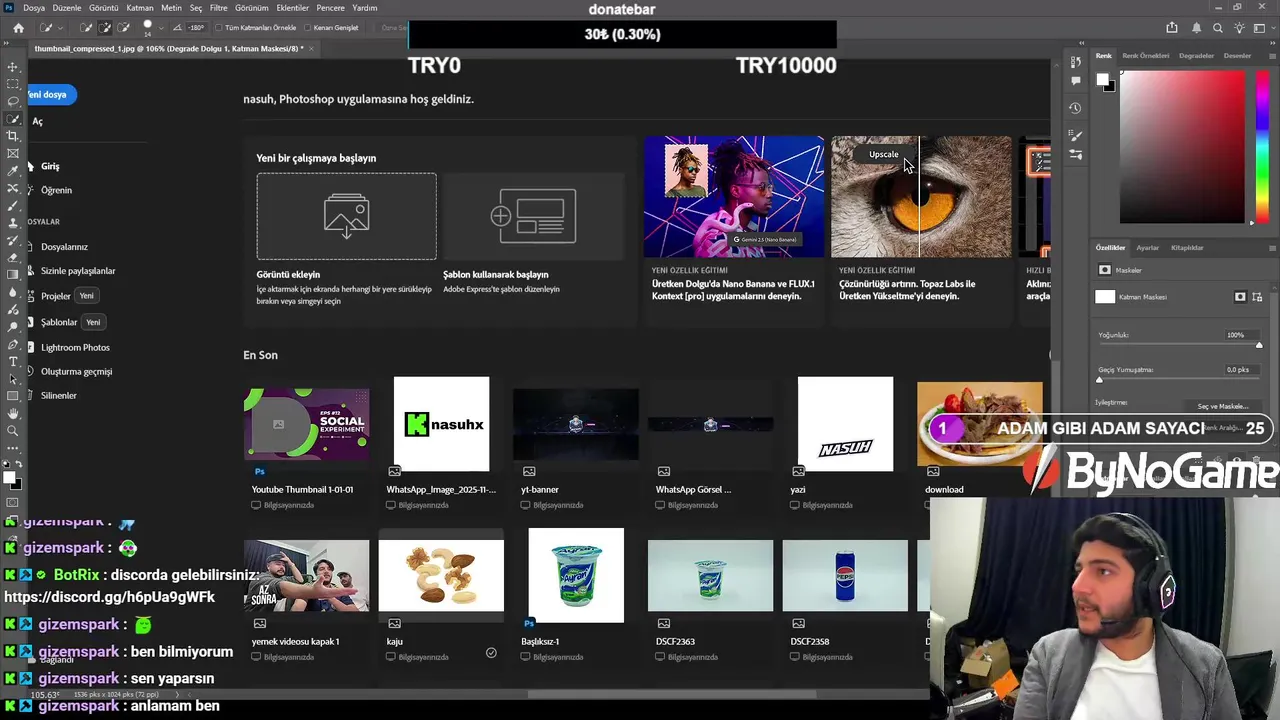Swap foreground and background colors
The height and width of the screenshot is (720, 1280).
click(x=18, y=465)
